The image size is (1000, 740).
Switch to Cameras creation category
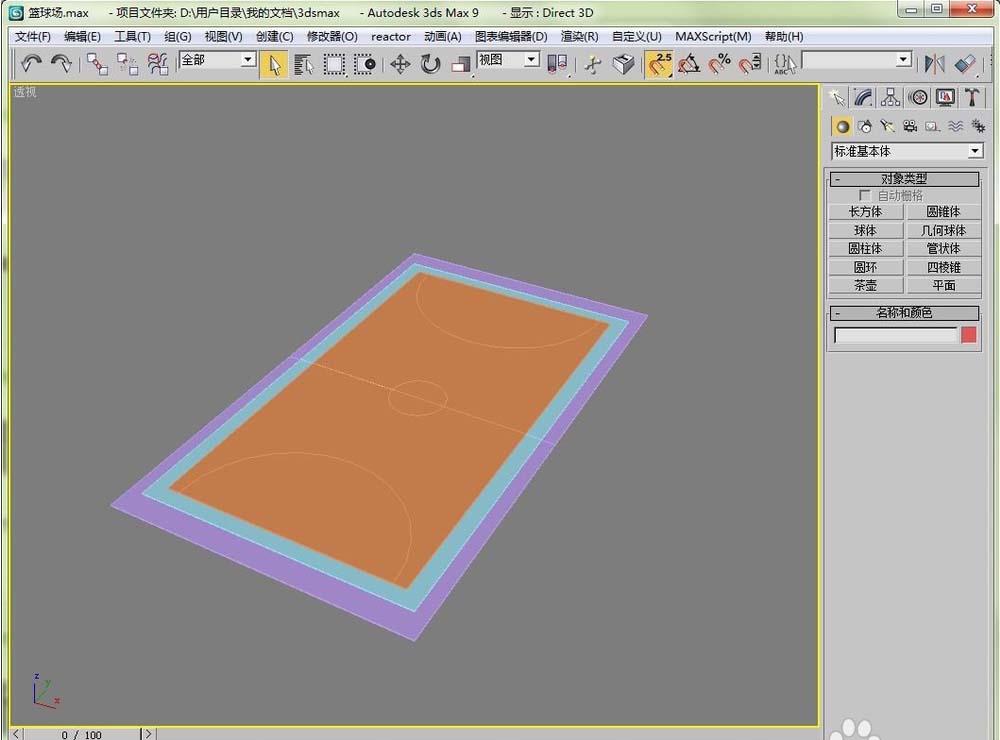[x=910, y=126]
